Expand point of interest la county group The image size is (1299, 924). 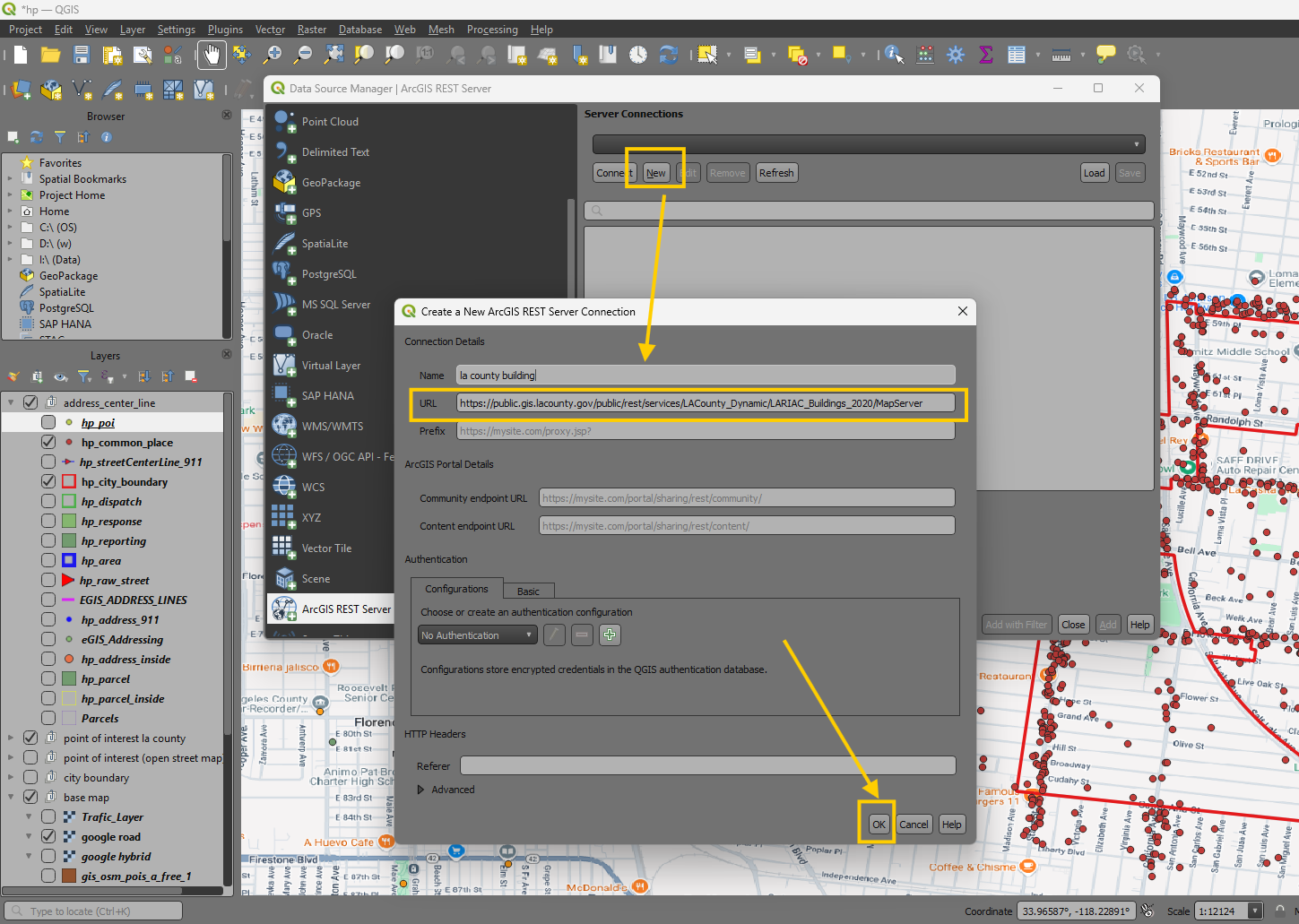coord(11,738)
